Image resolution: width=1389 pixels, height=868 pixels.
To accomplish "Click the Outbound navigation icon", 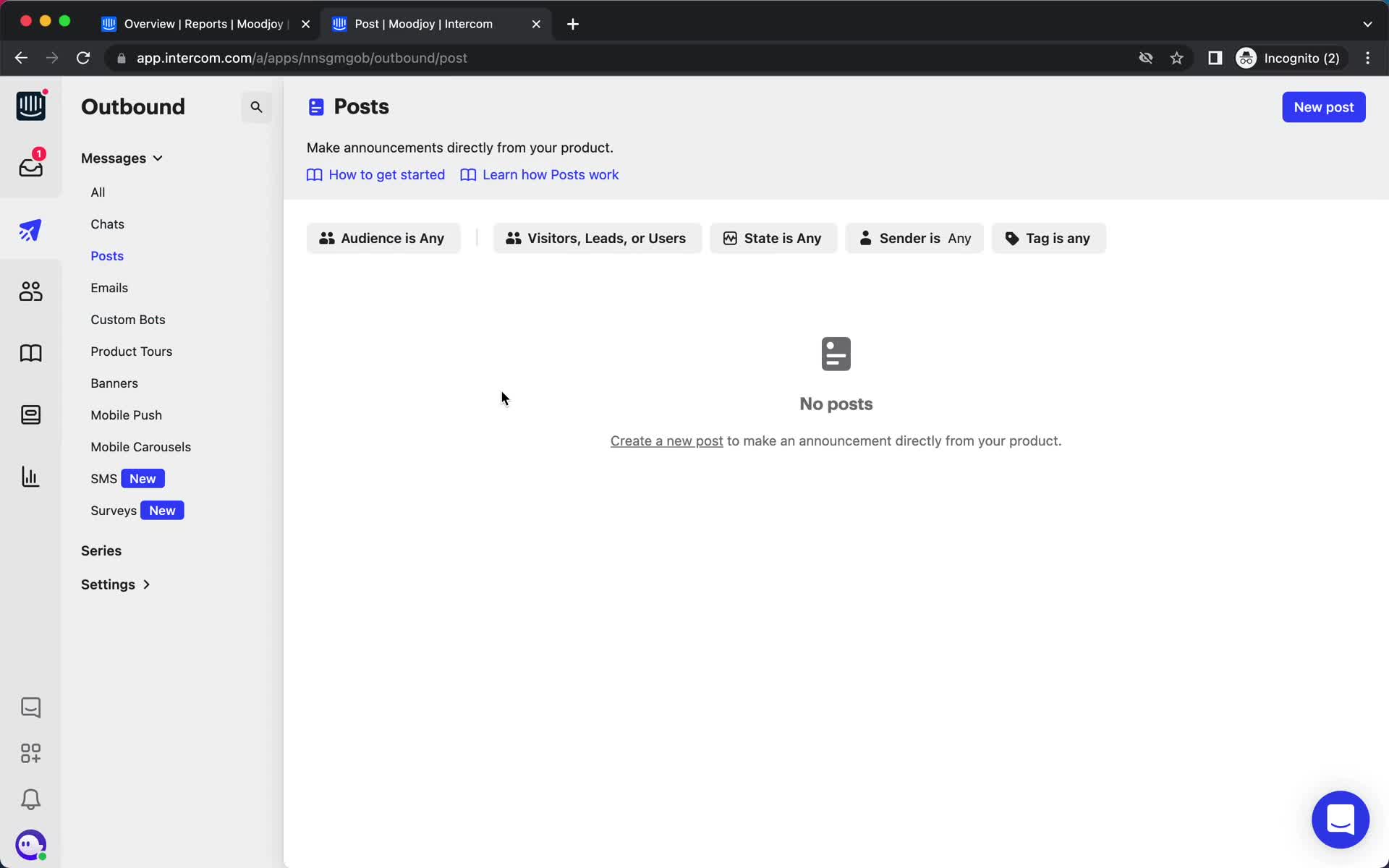I will 30,229.
